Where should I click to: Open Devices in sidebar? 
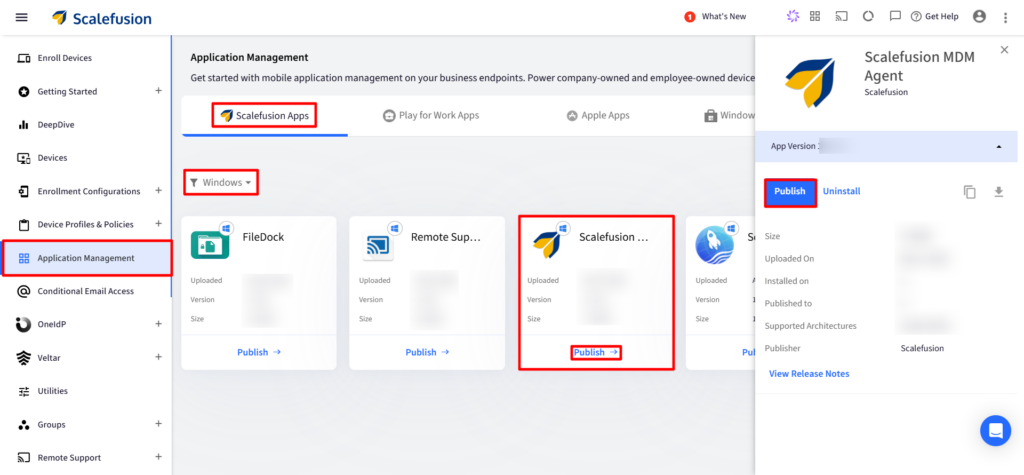point(52,158)
